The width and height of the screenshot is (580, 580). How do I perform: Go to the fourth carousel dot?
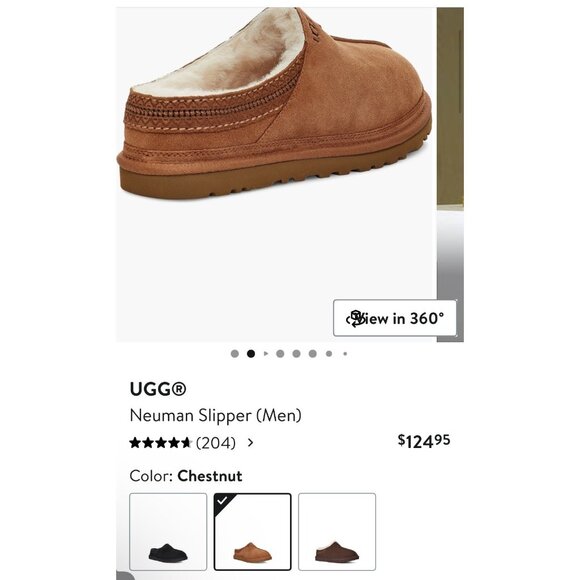[x=280, y=354]
